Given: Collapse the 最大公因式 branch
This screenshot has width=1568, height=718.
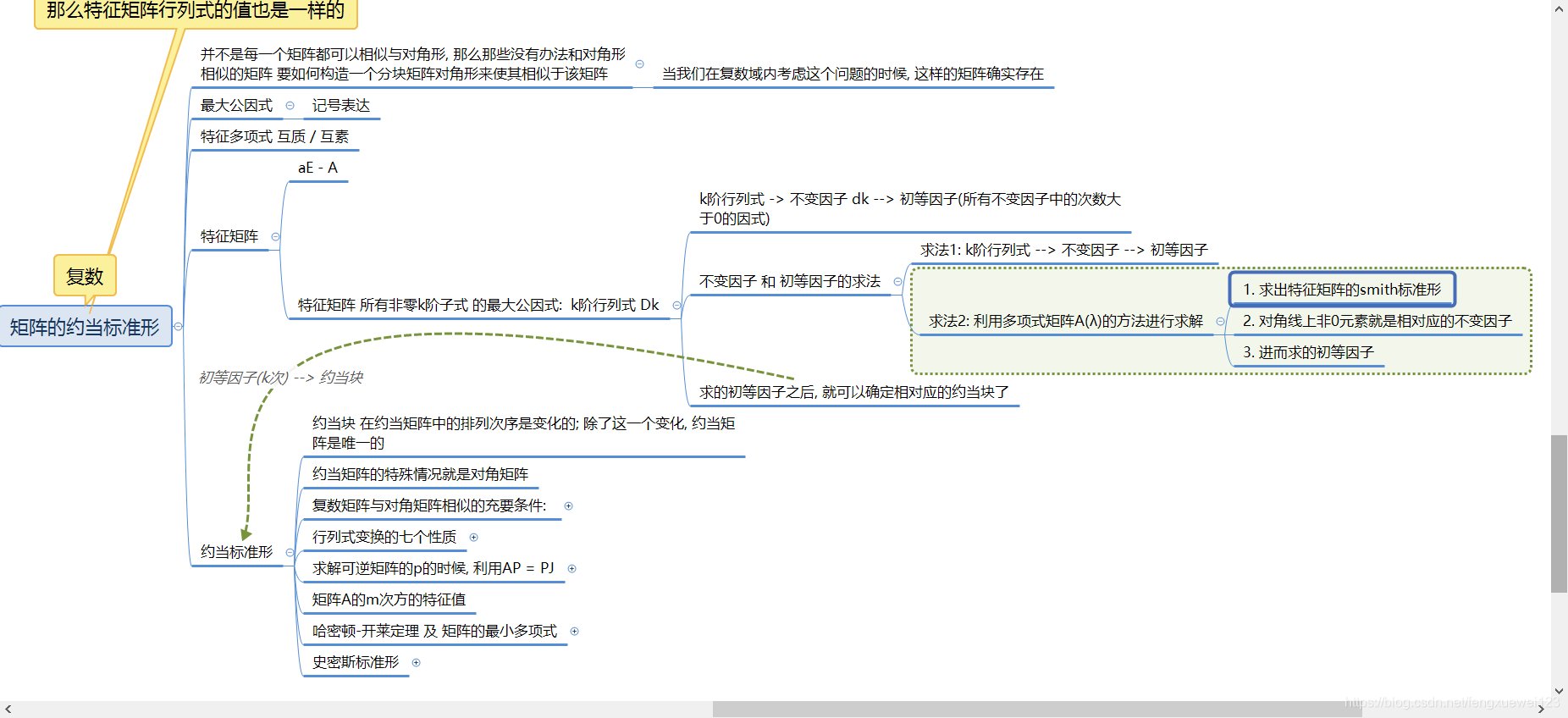Looking at the screenshot, I should [x=290, y=106].
